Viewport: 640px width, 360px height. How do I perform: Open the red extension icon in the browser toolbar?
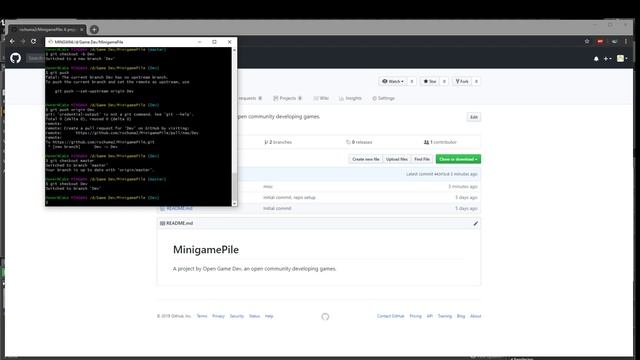(600, 41)
